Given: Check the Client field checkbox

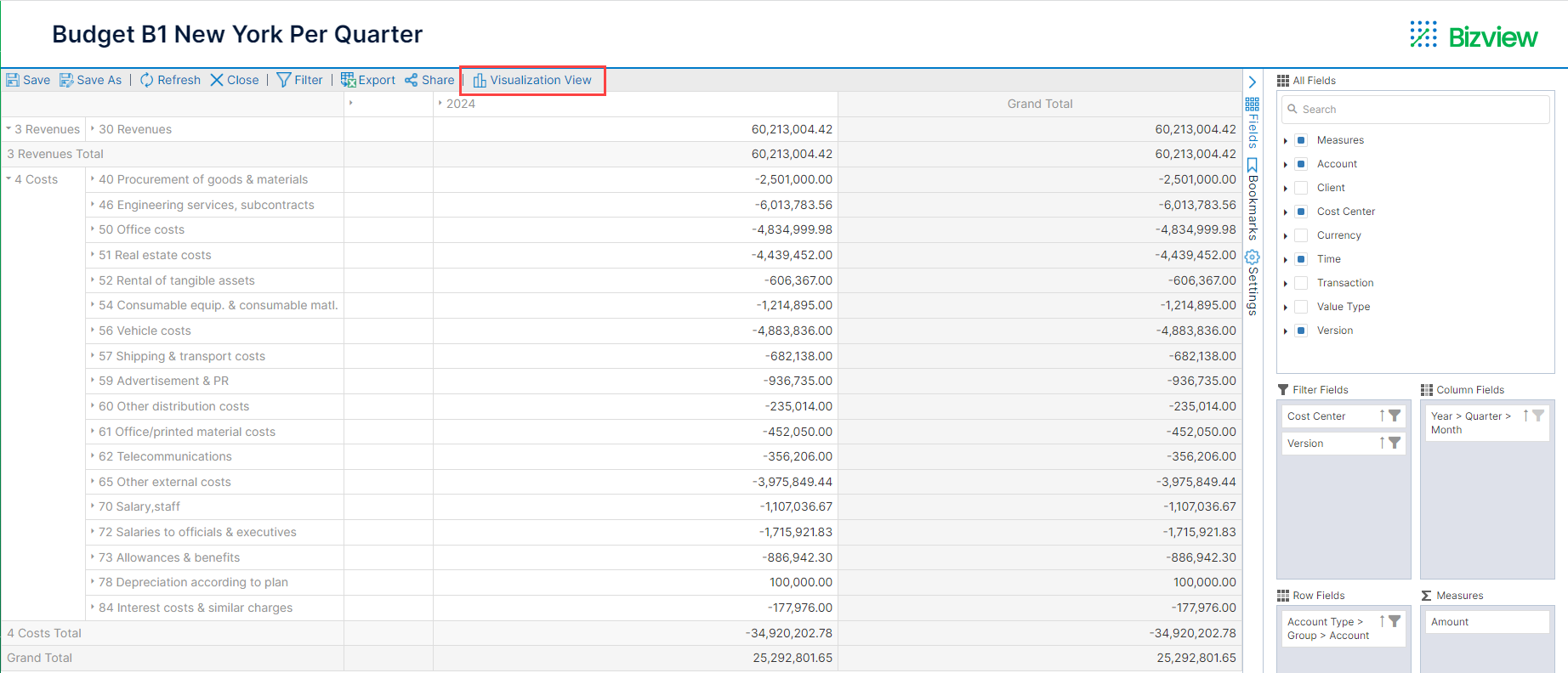Looking at the screenshot, I should click(x=1301, y=188).
